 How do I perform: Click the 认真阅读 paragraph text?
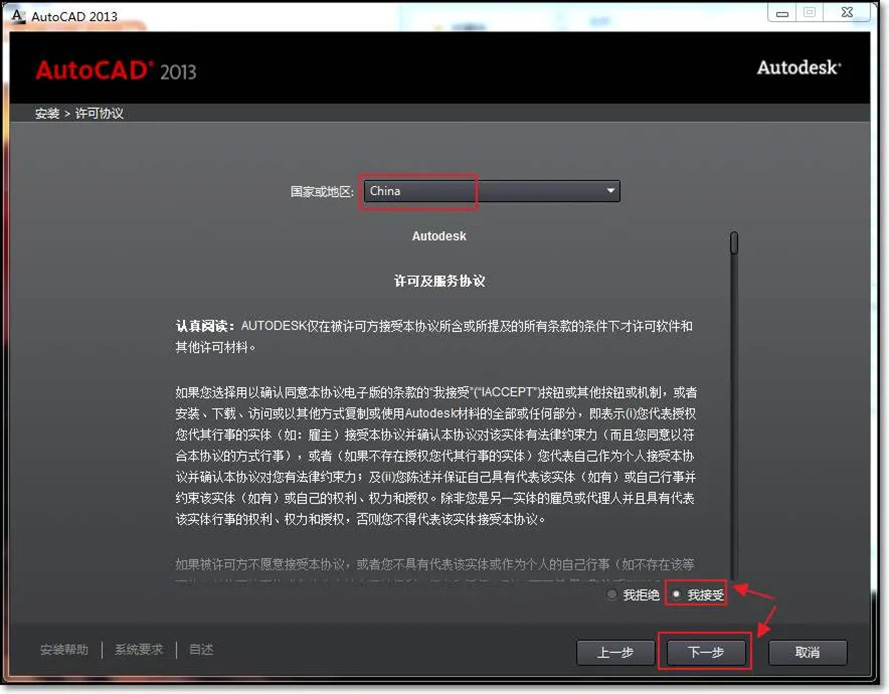tap(434, 336)
